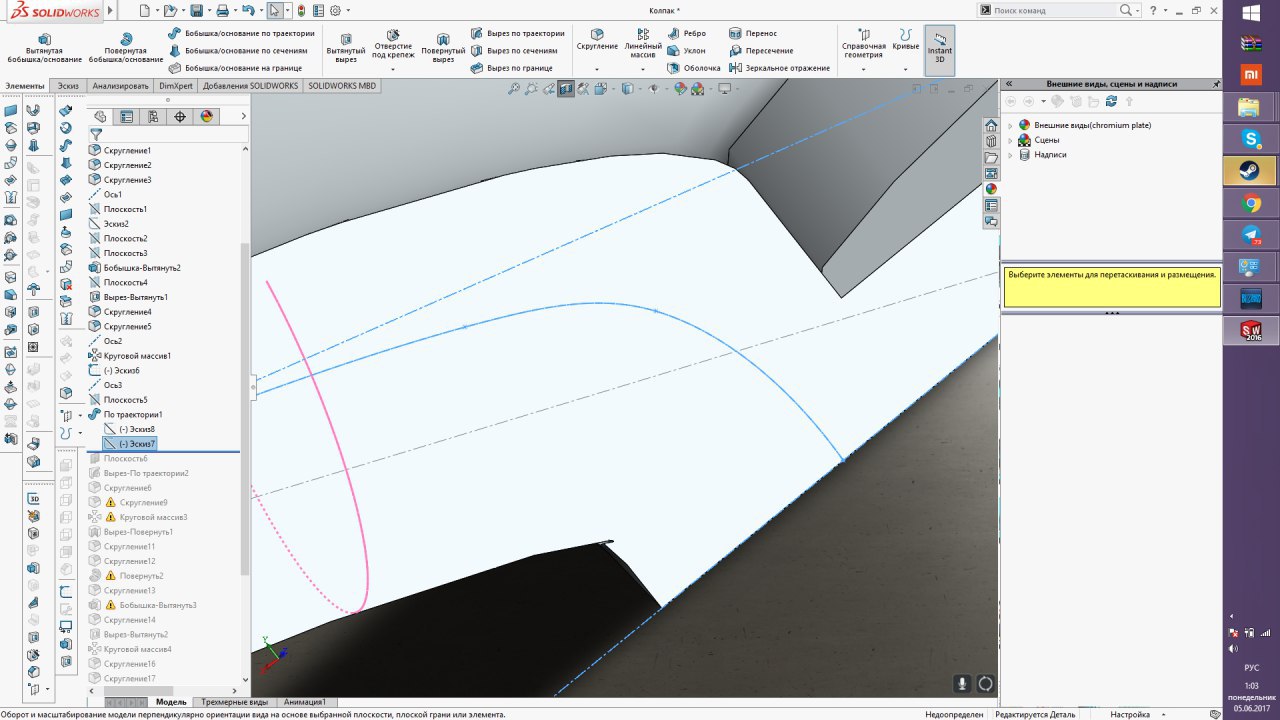This screenshot has width=1280, height=720.
Task: Click the Rebuild traffic light icon
Action: point(303,10)
